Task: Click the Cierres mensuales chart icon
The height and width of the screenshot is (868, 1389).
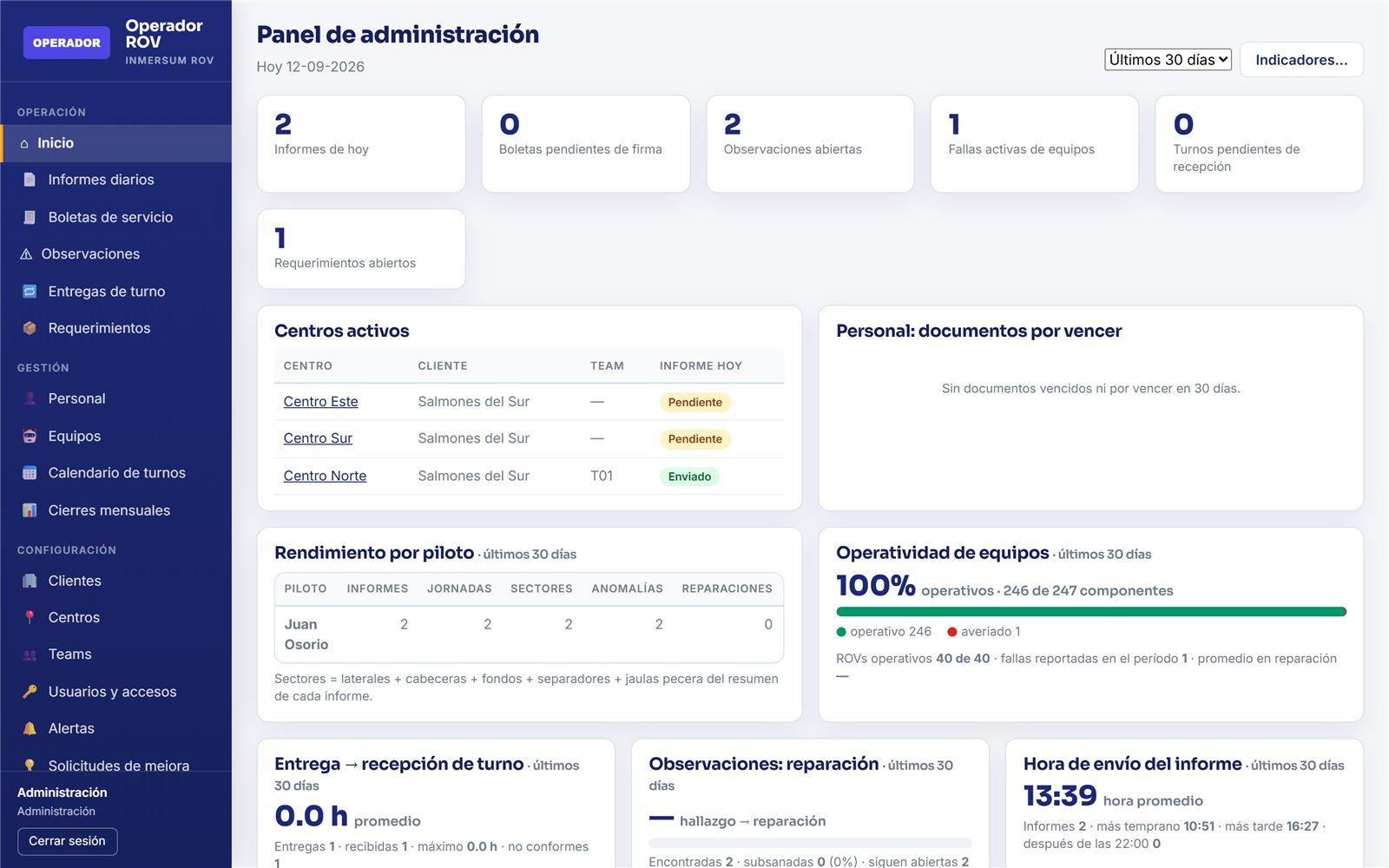Action: 30,510
